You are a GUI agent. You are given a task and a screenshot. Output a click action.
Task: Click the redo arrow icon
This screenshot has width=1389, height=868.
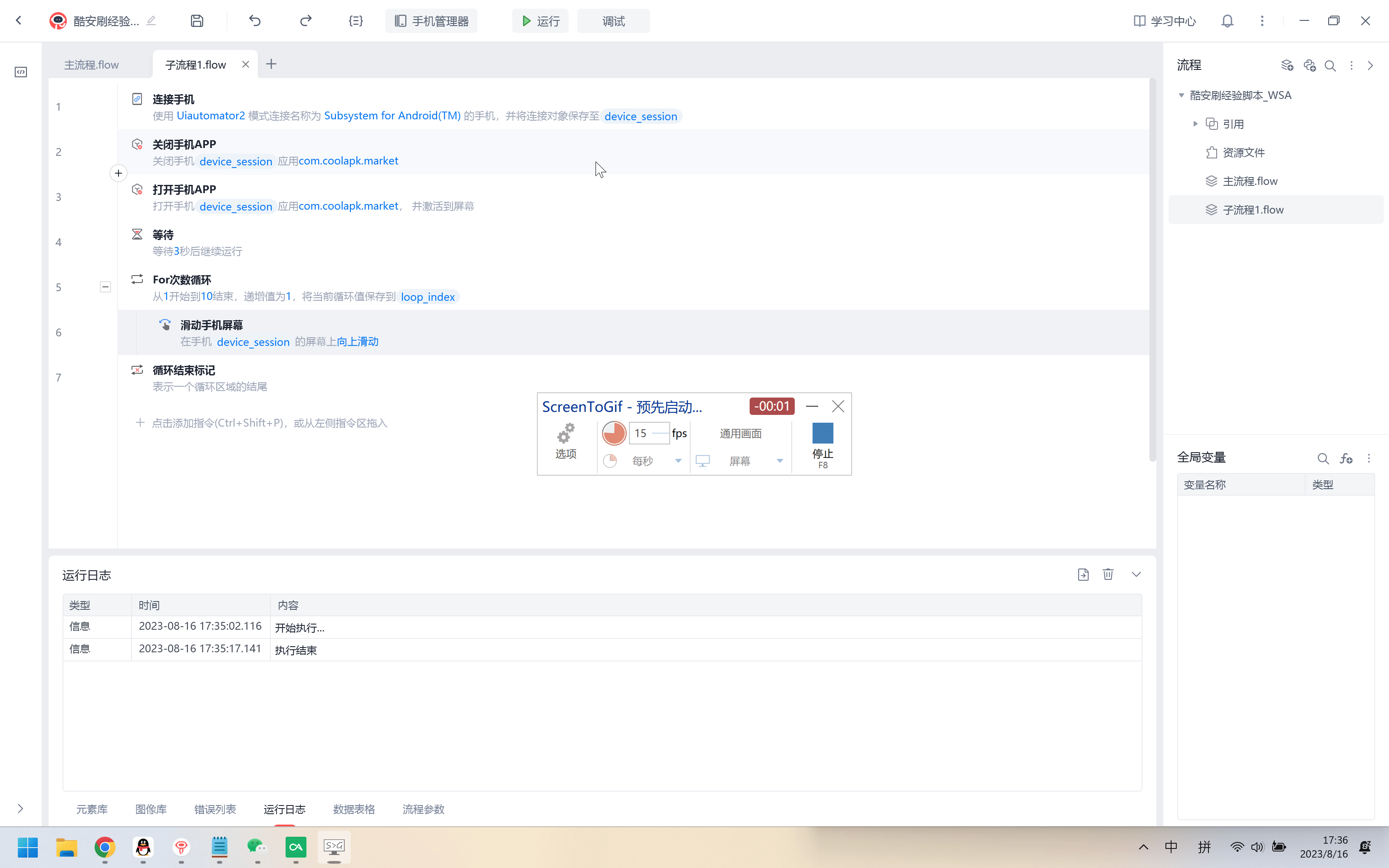click(x=305, y=21)
